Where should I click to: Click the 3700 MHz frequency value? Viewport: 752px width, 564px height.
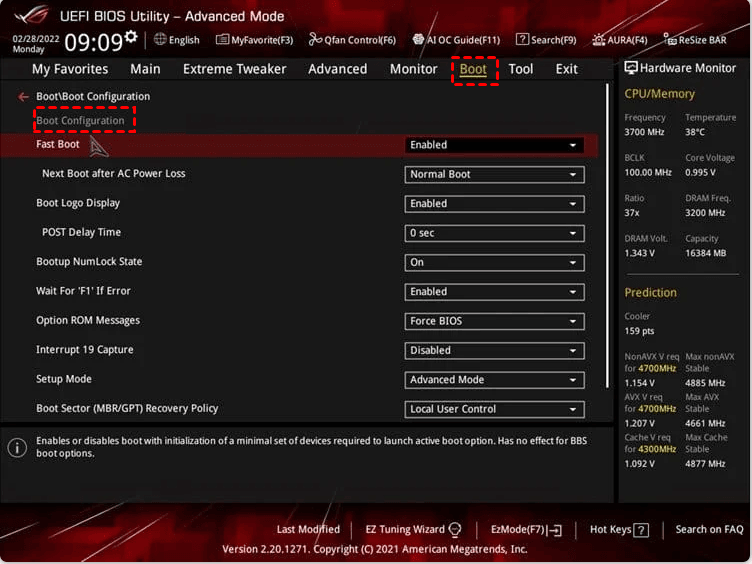pos(644,132)
